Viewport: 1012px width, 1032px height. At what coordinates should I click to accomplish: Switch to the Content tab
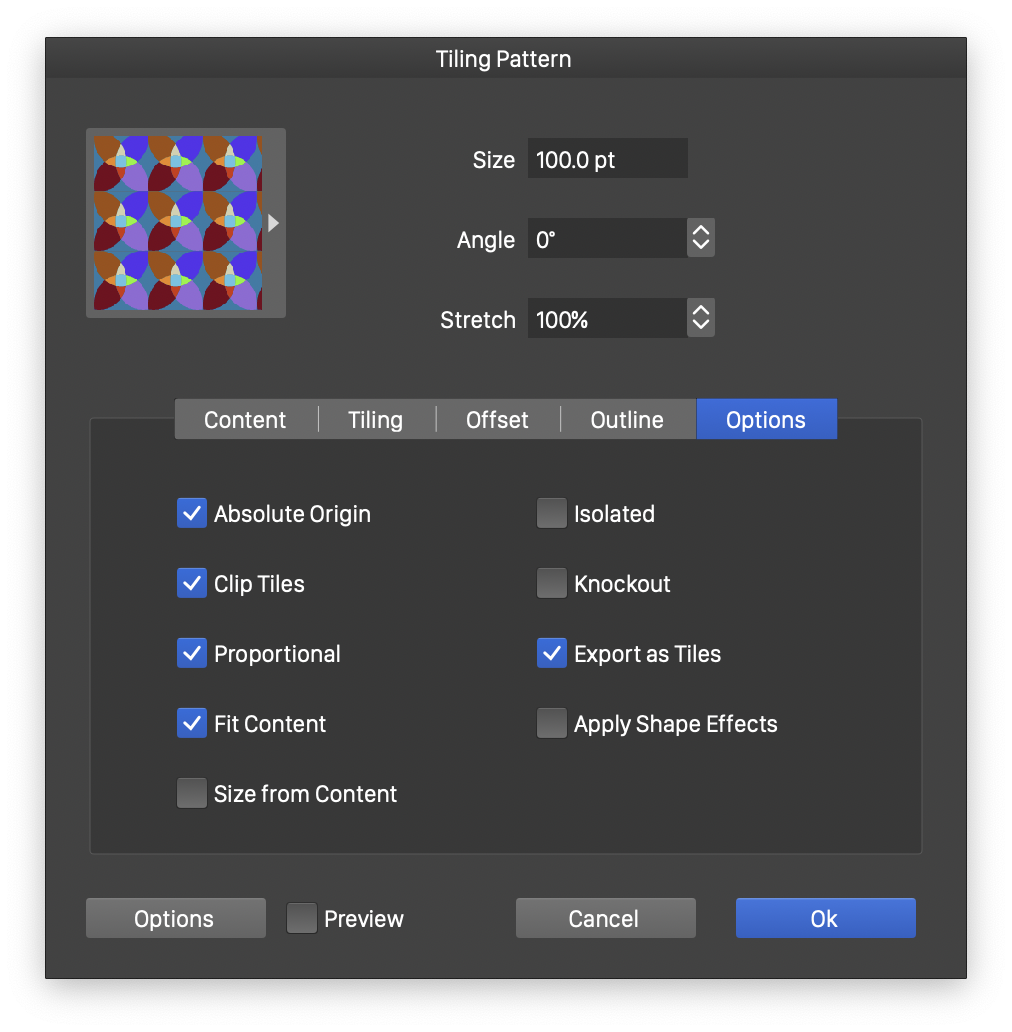(245, 420)
